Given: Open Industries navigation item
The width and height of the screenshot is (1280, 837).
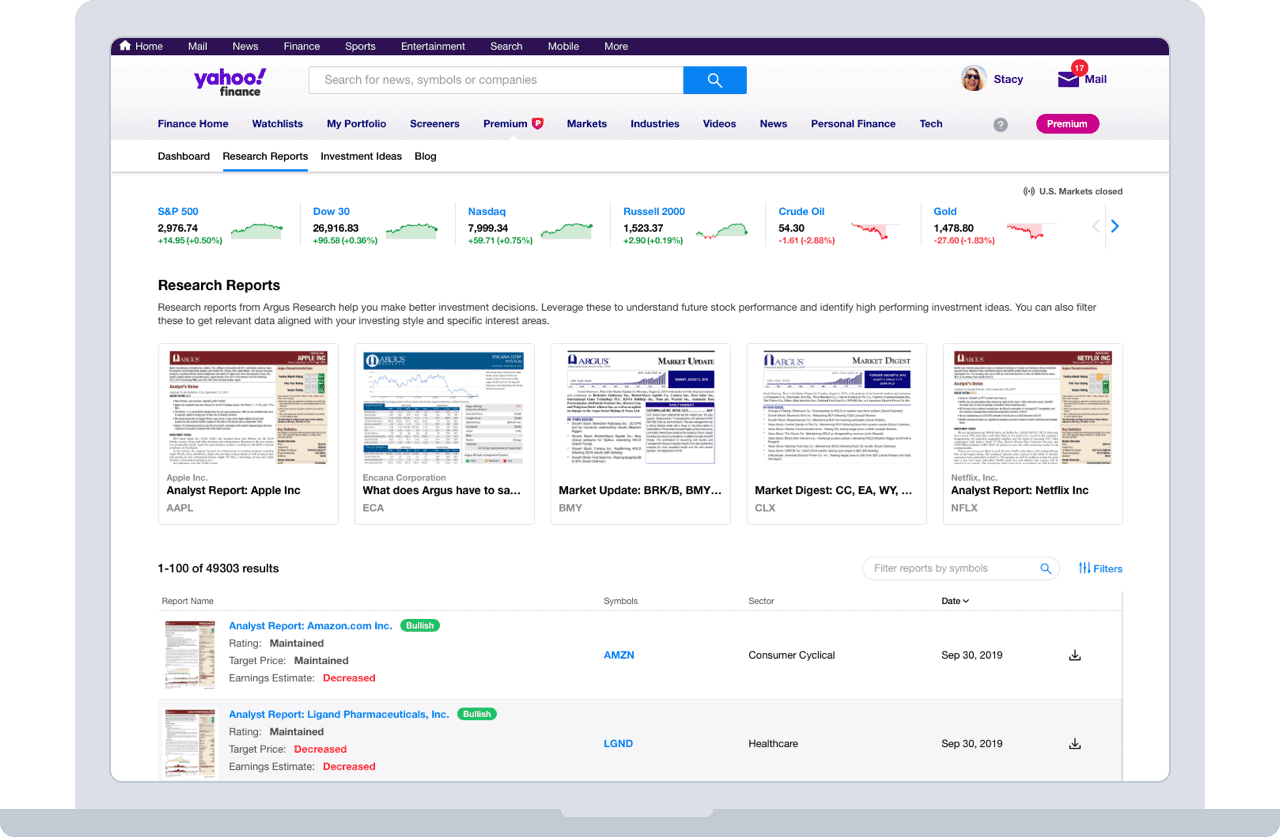Looking at the screenshot, I should [x=655, y=124].
